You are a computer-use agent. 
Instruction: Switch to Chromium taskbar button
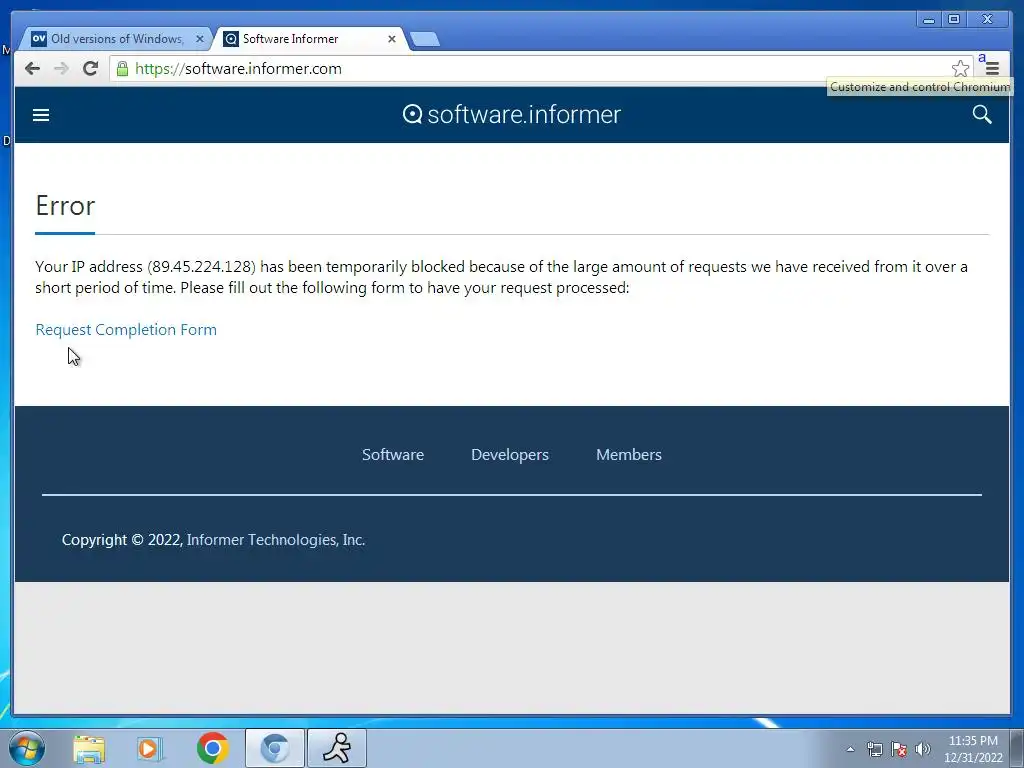tap(275, 748)
